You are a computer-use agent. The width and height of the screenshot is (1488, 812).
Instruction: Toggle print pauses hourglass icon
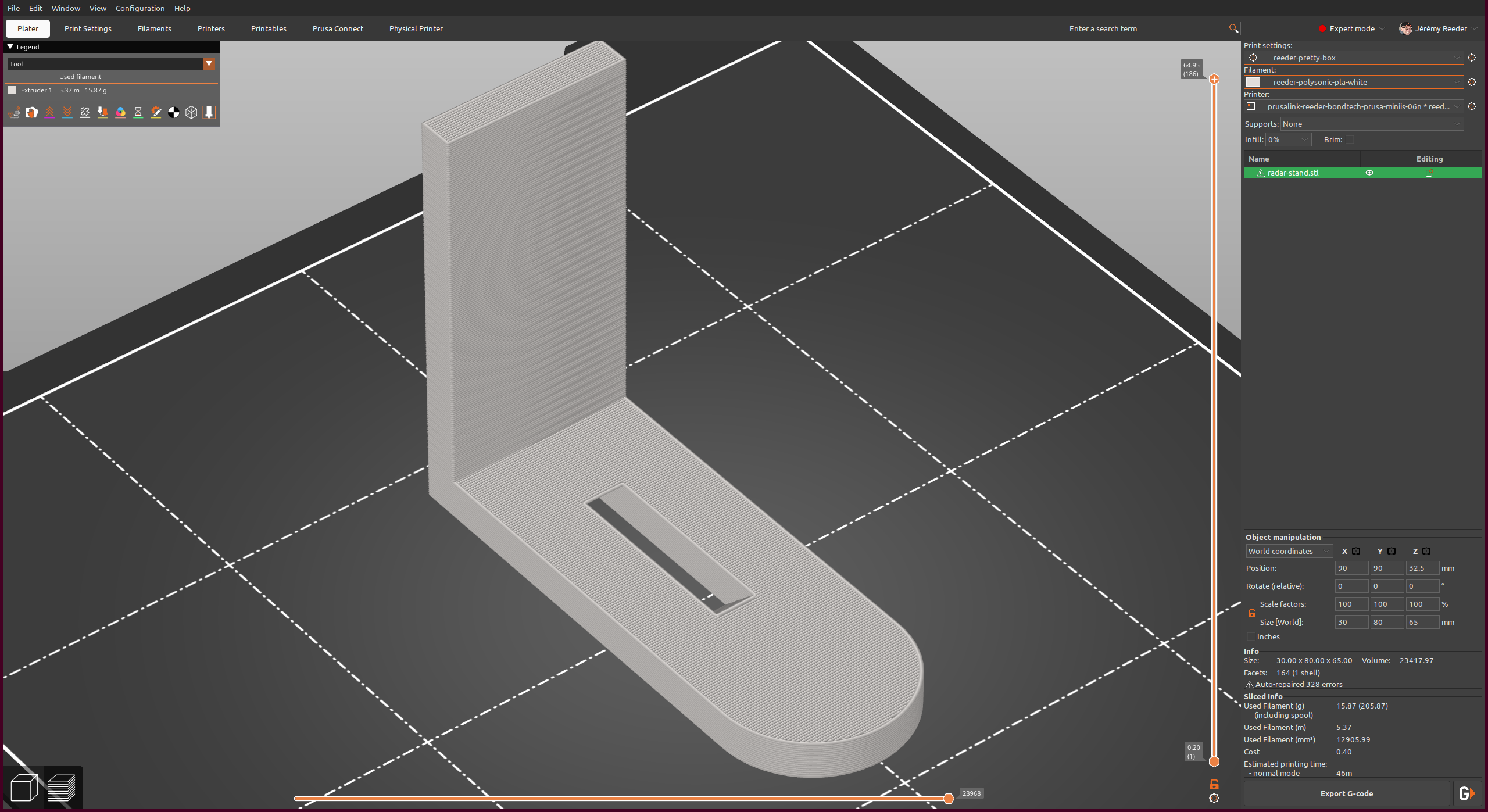tap(138, 112)
